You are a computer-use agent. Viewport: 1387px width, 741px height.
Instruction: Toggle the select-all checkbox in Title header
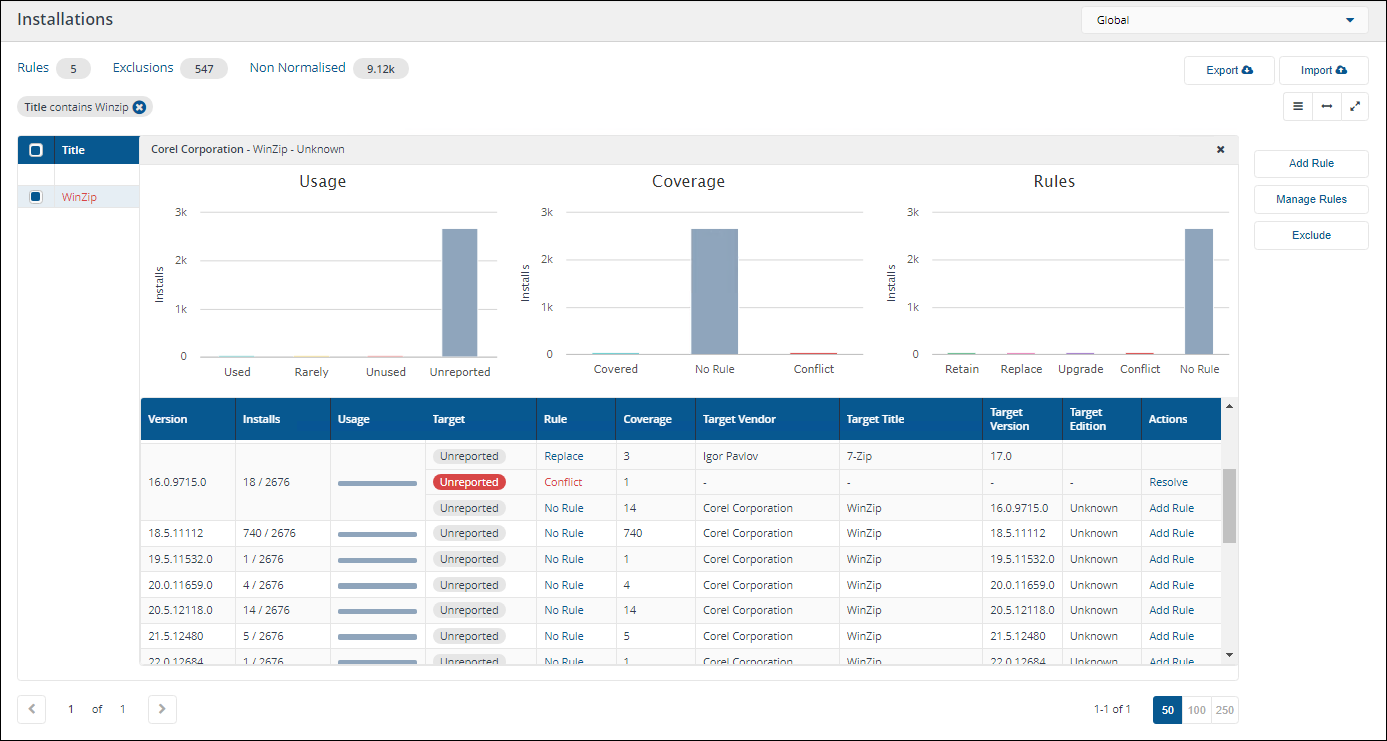[36, 150]
